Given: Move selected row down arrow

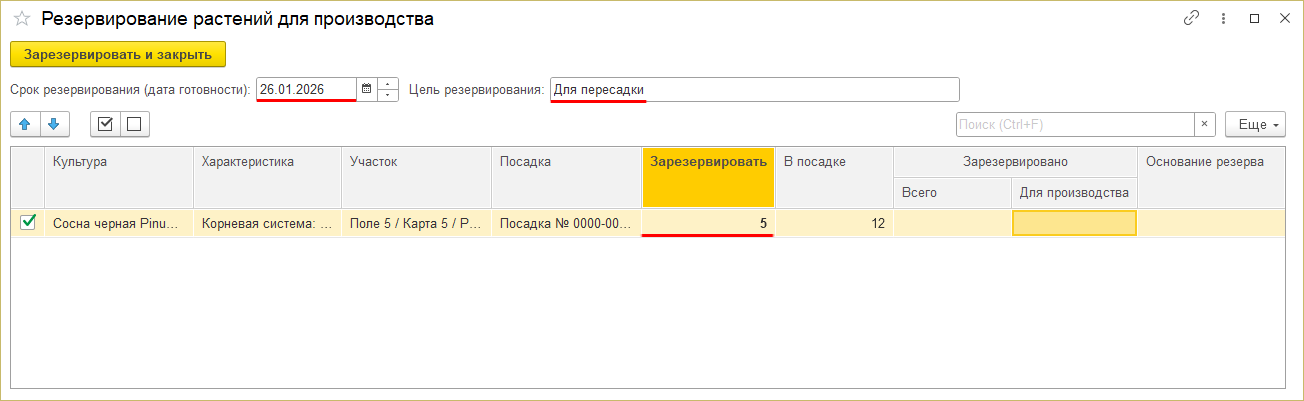Looking at the screenshot, I should pyautogui.click(x=54, y=124).
